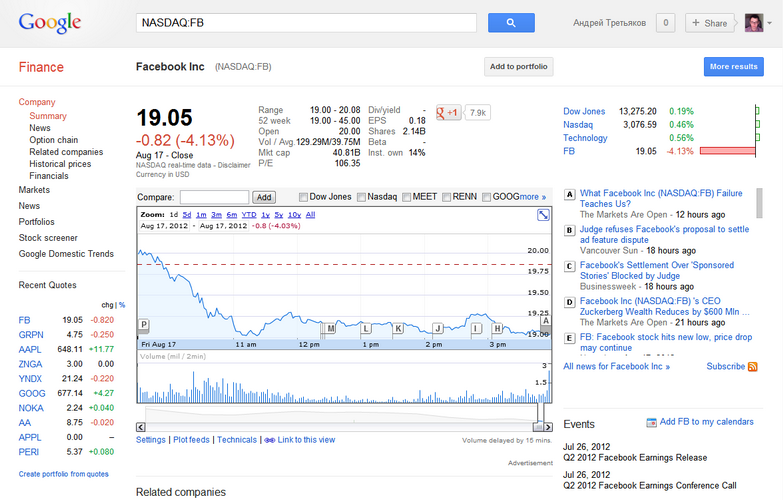The image size is (783, 500).
Task: Select news marker P on the chart
Action: (x=144, y=324)
